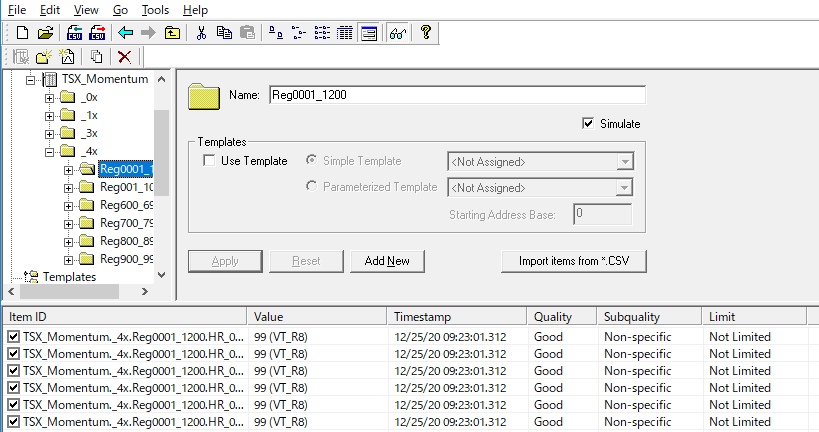Click the Cut scissors icon
The height and width of the screenshot is (432, 819).
201,33
